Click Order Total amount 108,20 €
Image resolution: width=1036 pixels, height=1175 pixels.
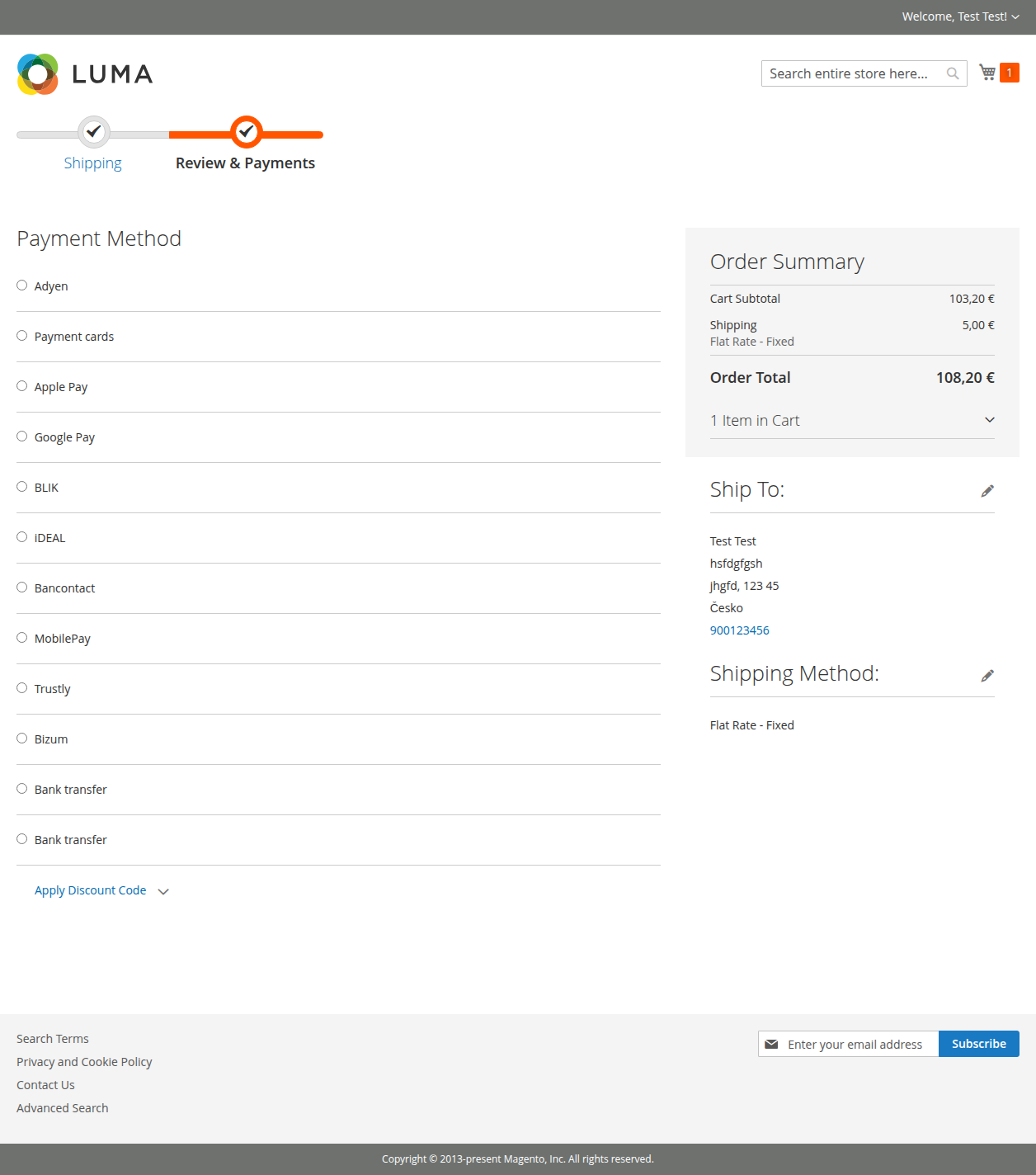tap(965, 378)
